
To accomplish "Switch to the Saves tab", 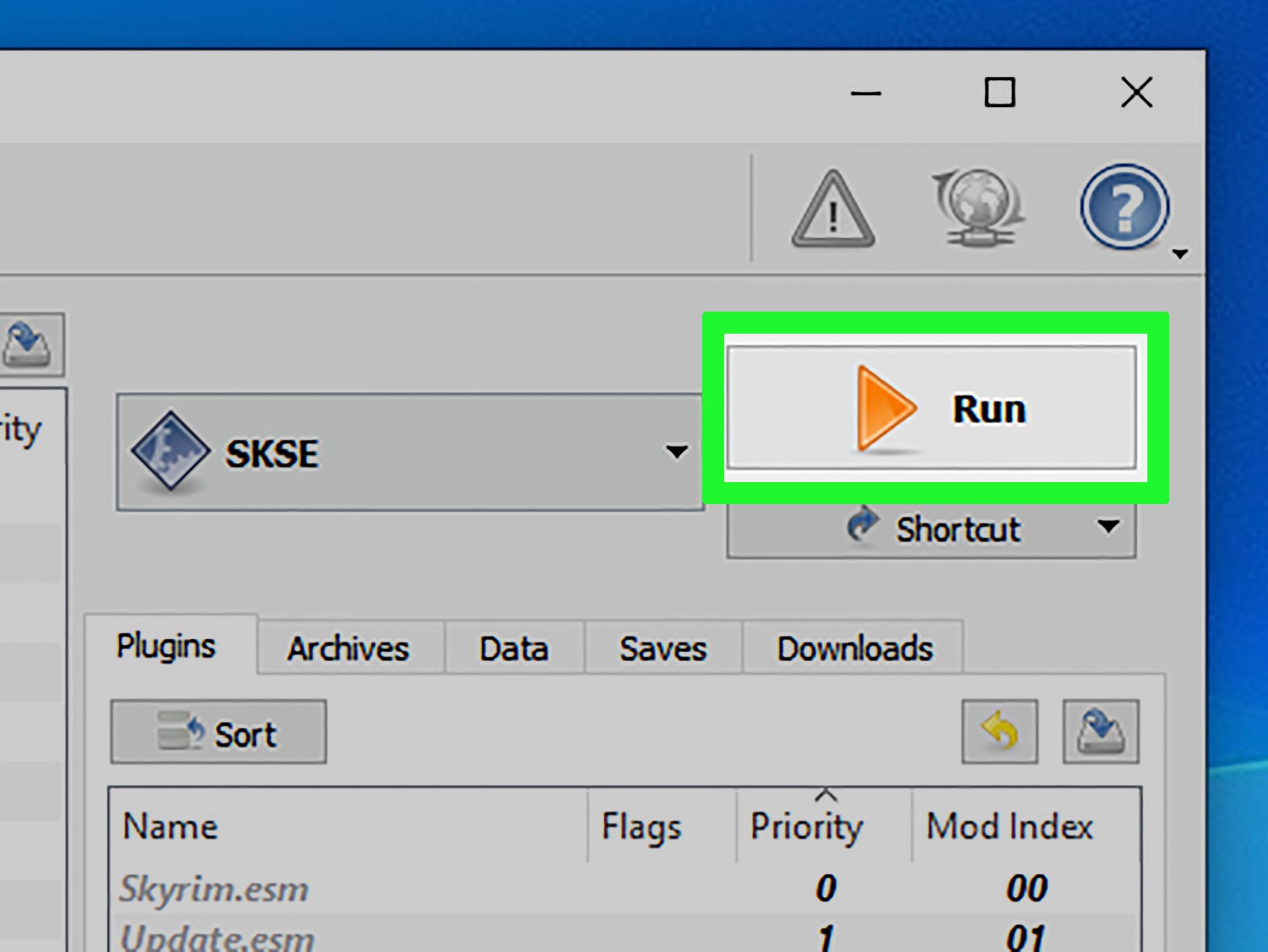I will pyautogui.click(x=663, y=649).
